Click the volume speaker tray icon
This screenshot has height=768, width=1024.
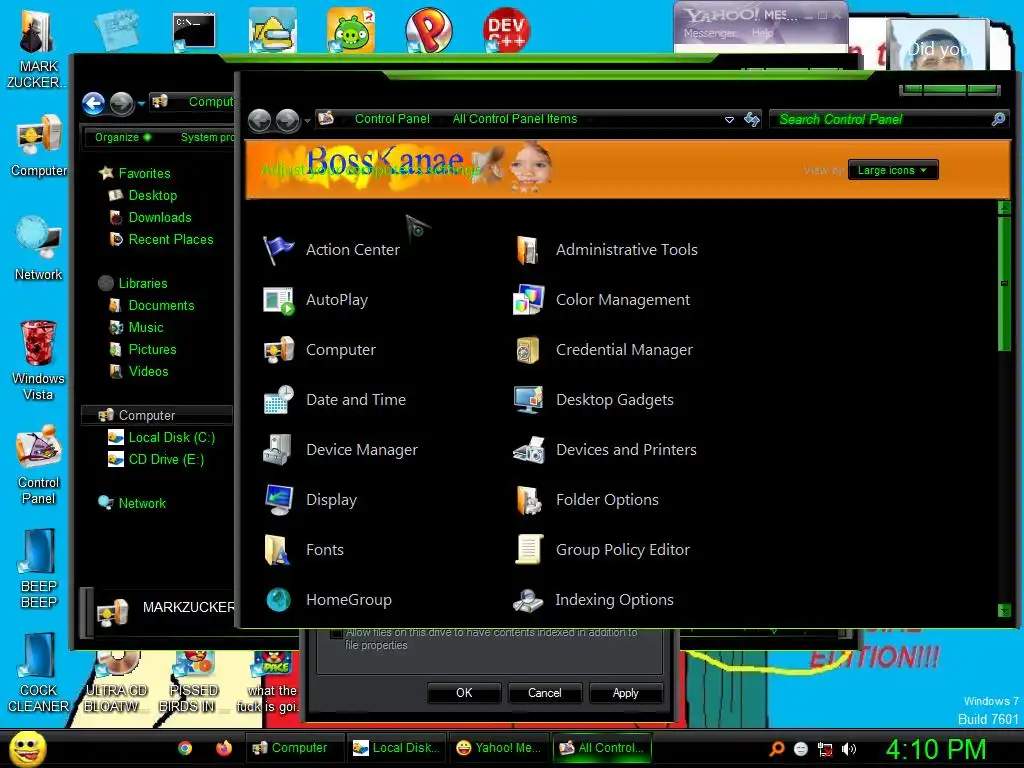[x=849, y=750]
